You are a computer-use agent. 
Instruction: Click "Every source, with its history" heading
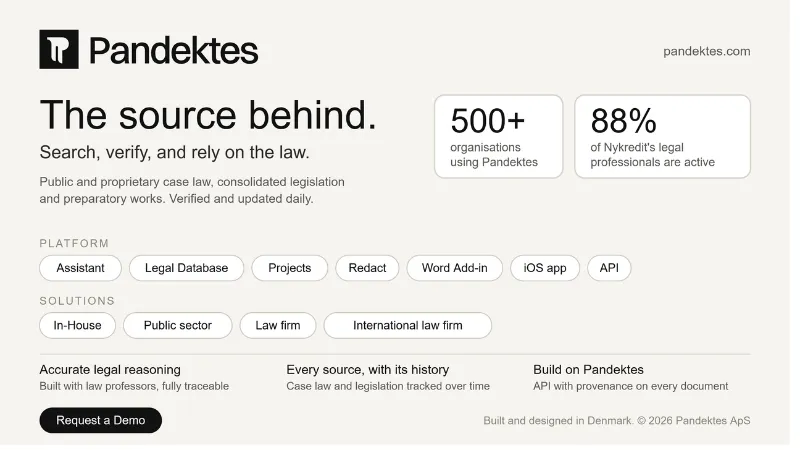click(x=368, y=369)
